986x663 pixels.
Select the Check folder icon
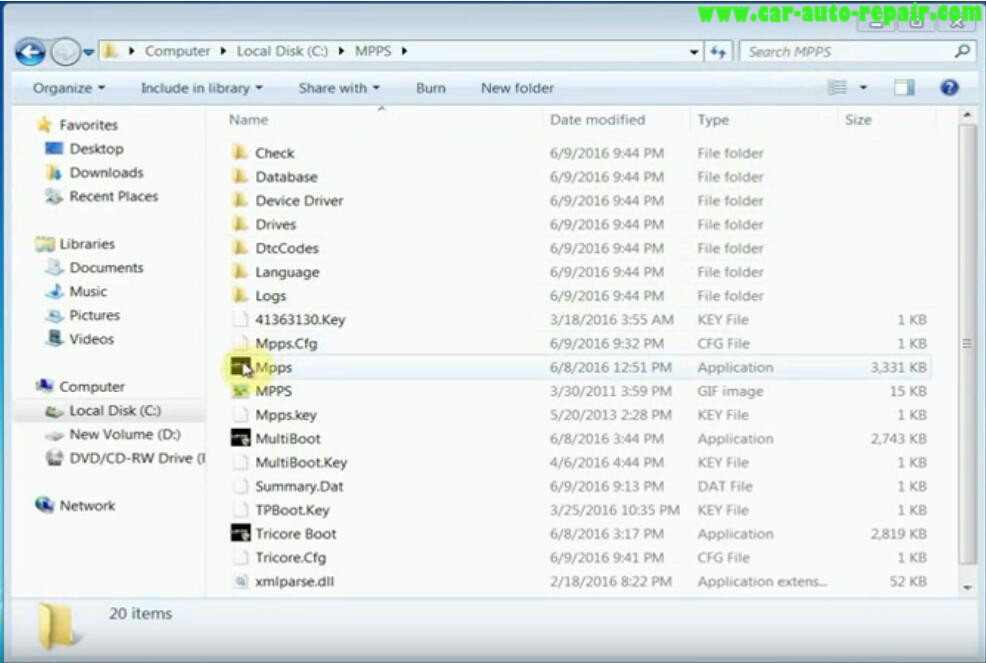click(x=240, y=152)
